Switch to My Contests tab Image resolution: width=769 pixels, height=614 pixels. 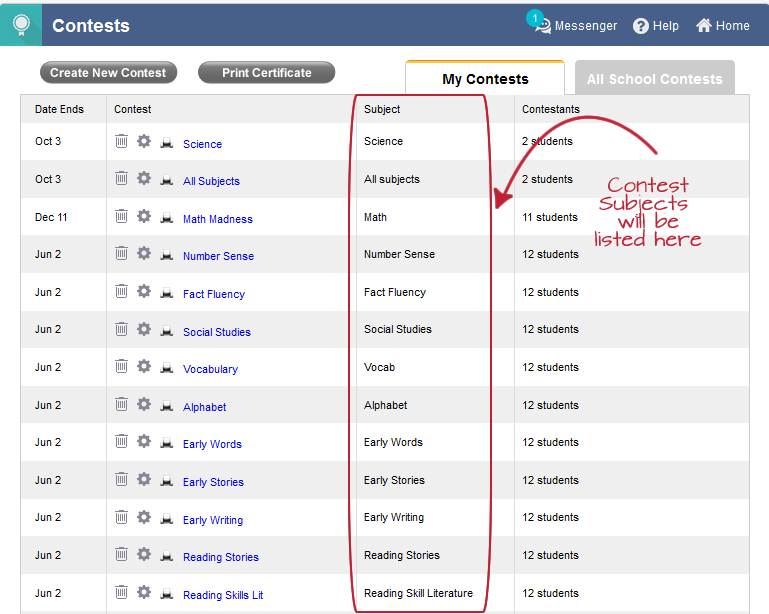coord(485,78)
